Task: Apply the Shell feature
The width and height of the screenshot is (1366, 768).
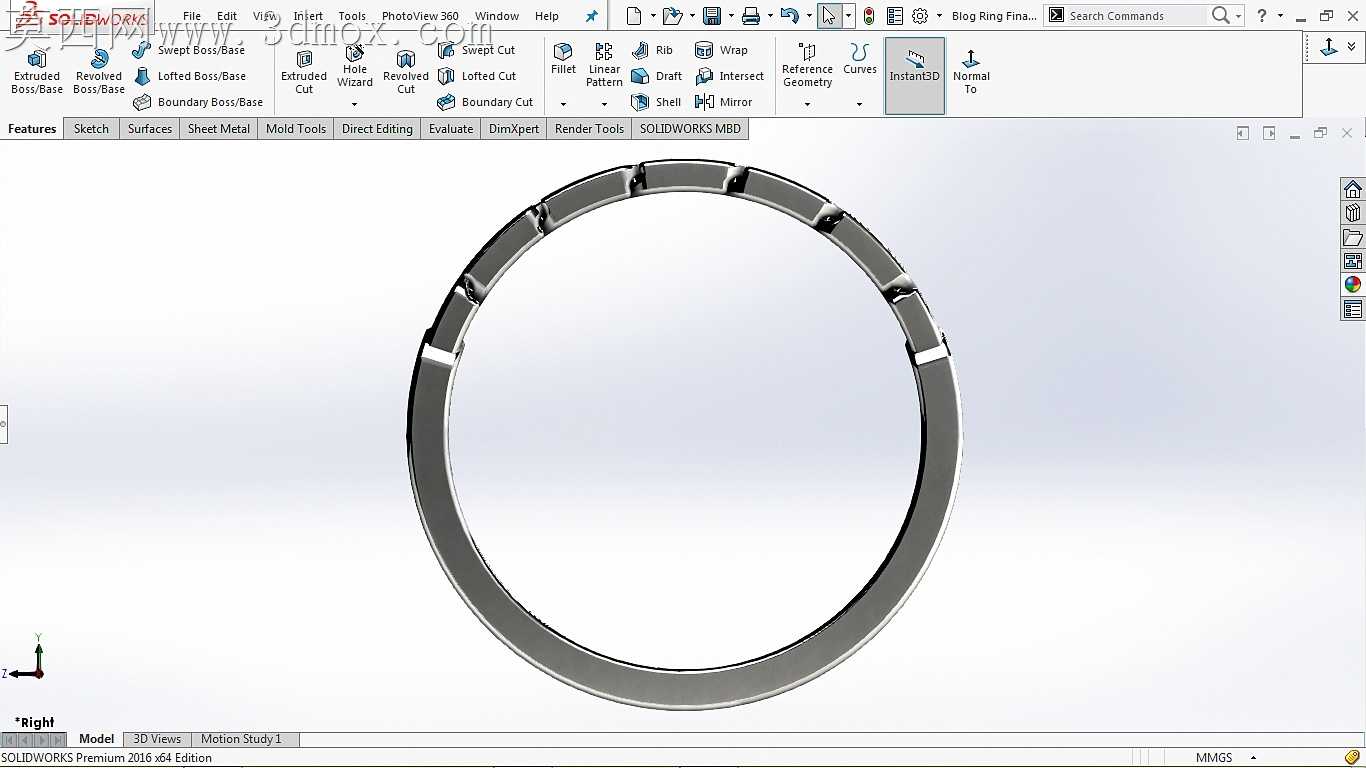Action: coord(656,102)
